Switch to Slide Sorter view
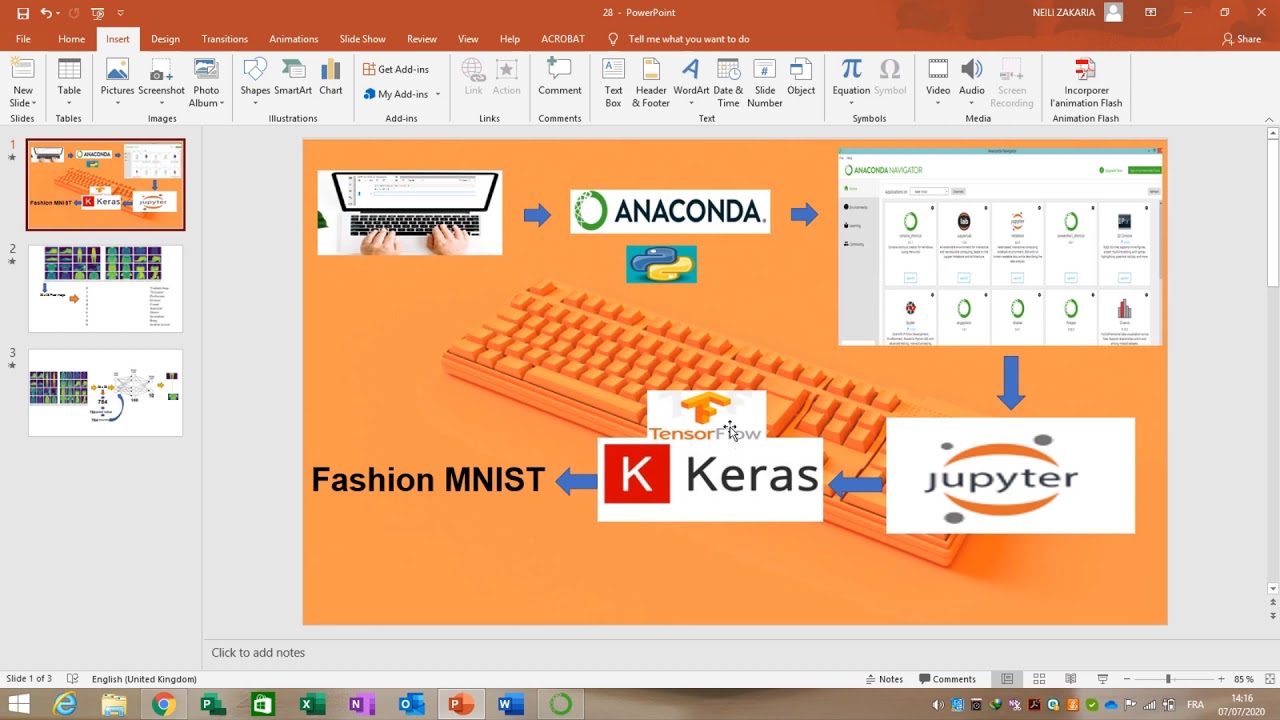 pyautogui.click(x=1039, y=679)
